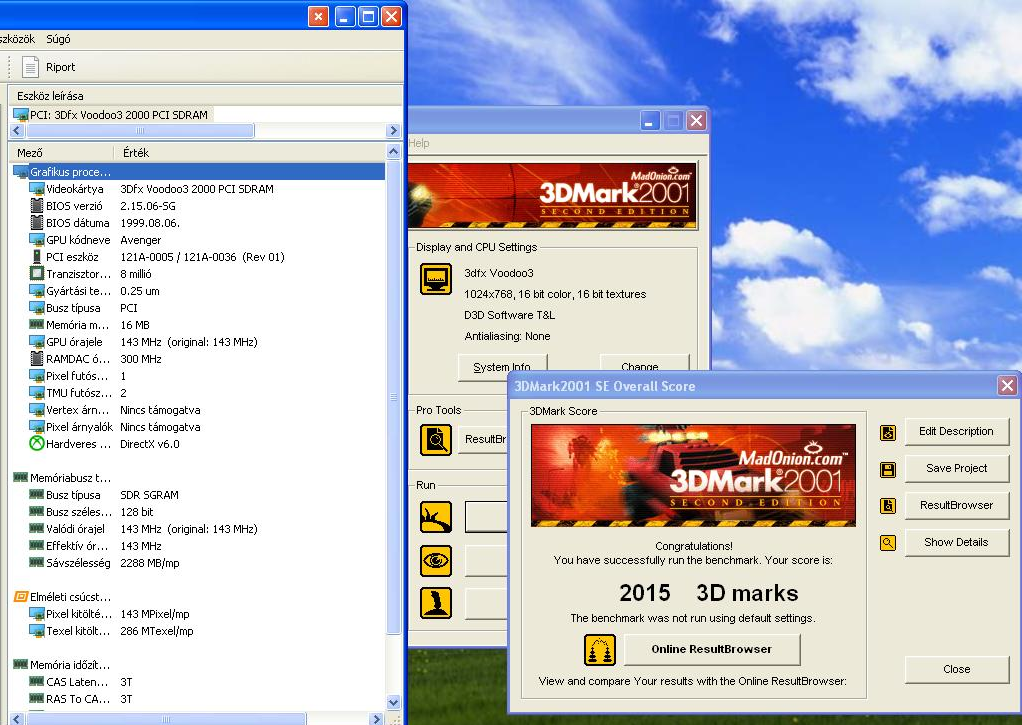
Task: Click the details pane scroll-down arrow
Action: (394, 703)
